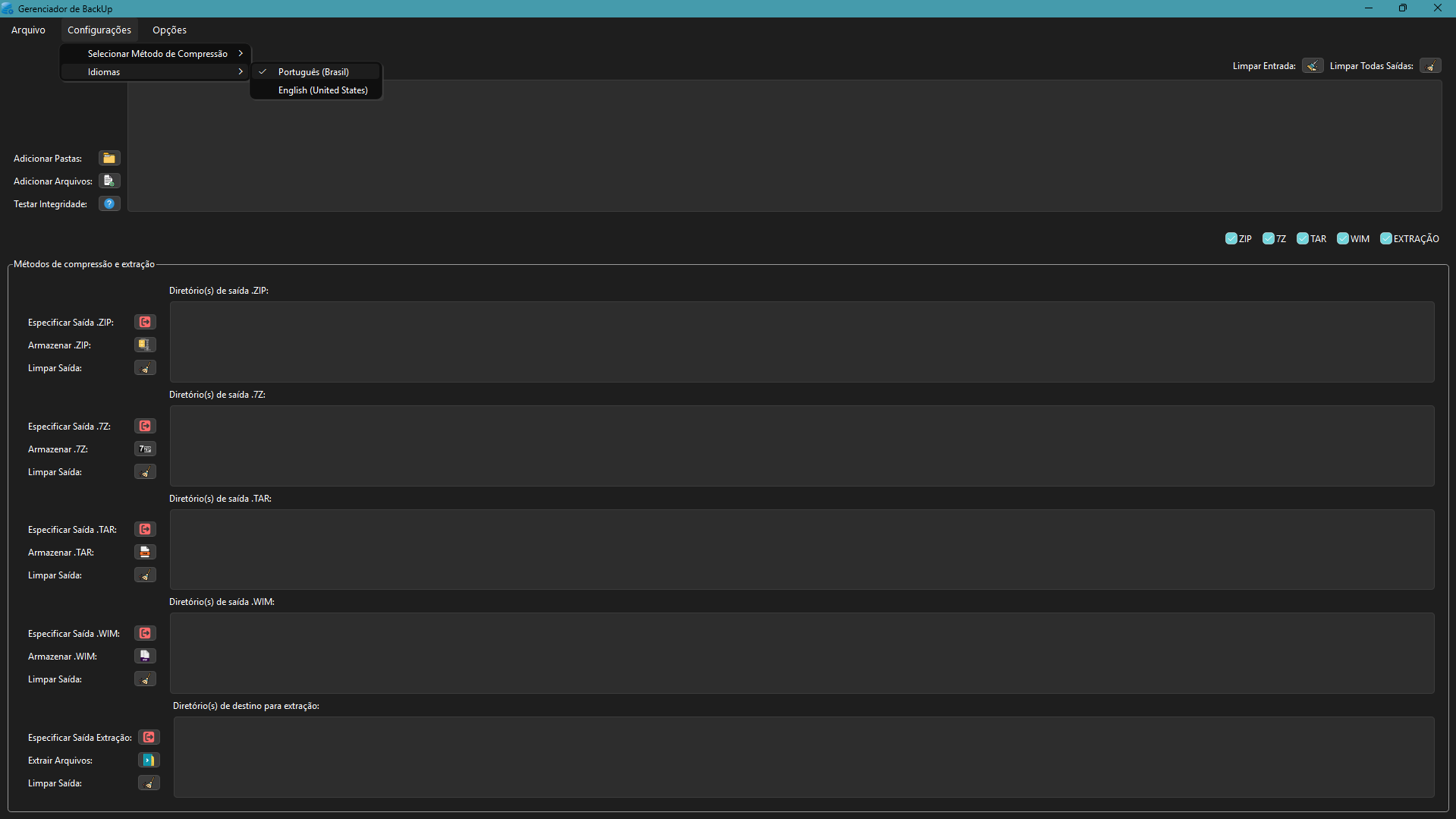The image size is (1456, 819).
Task: Click the Armazenar .ZIP icon
Action: [x=145, y=345]
